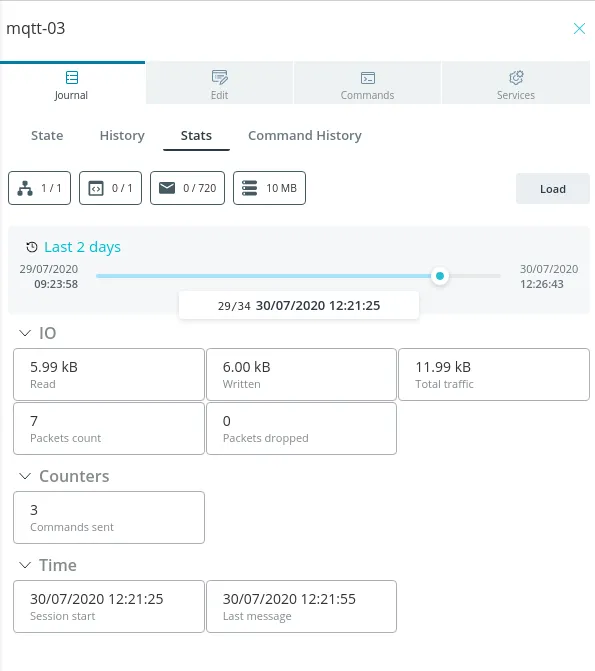This screenshot has width=595, height=671.
Task: Click the Commands terminal icon
Action: [x=368, y=78]
